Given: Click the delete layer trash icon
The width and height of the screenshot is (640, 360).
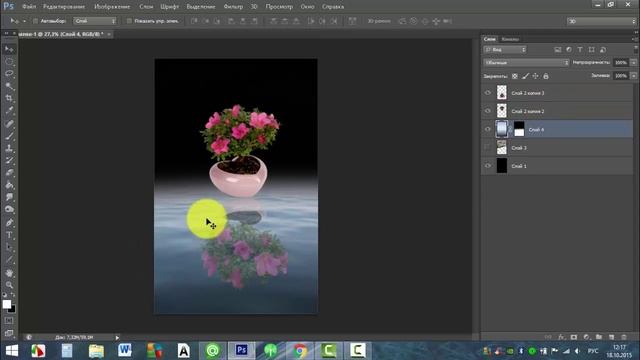Looking at the screenshot, I should [x=624, y=337].
